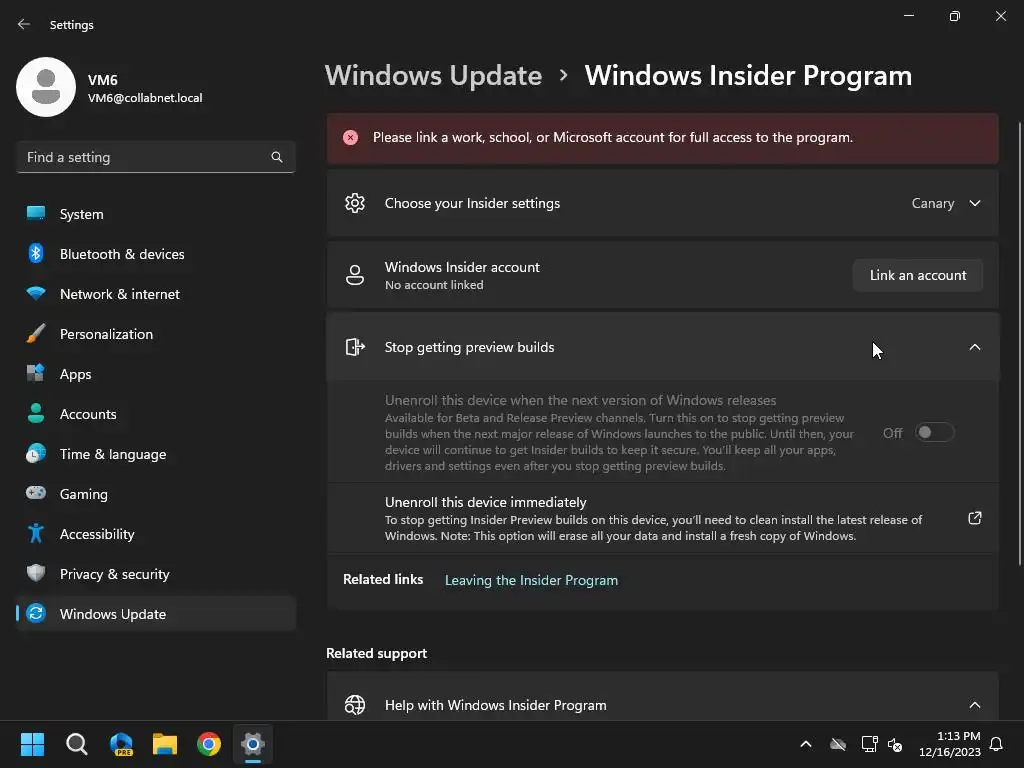Open Gaming settings
1024x768 pixels.
point(155,493)
